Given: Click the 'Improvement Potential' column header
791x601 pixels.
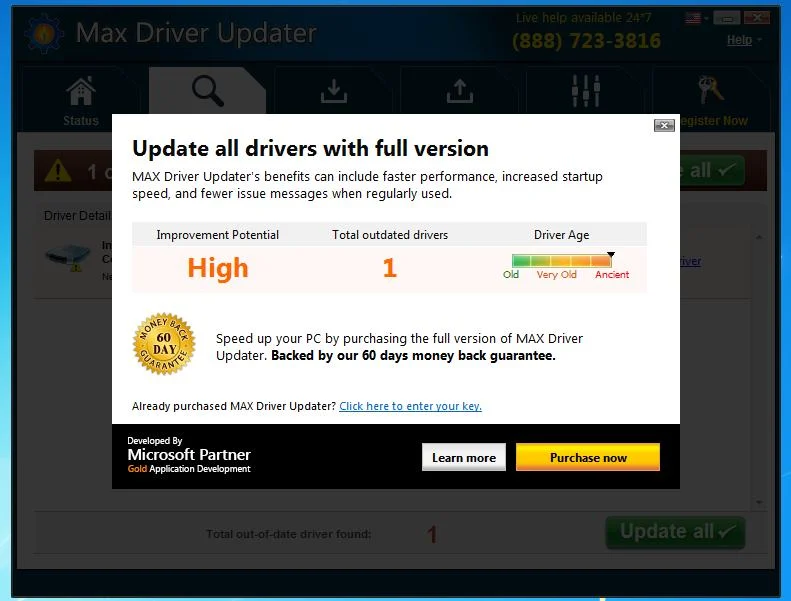Looking at the screenshot, I should pos(217,235).
